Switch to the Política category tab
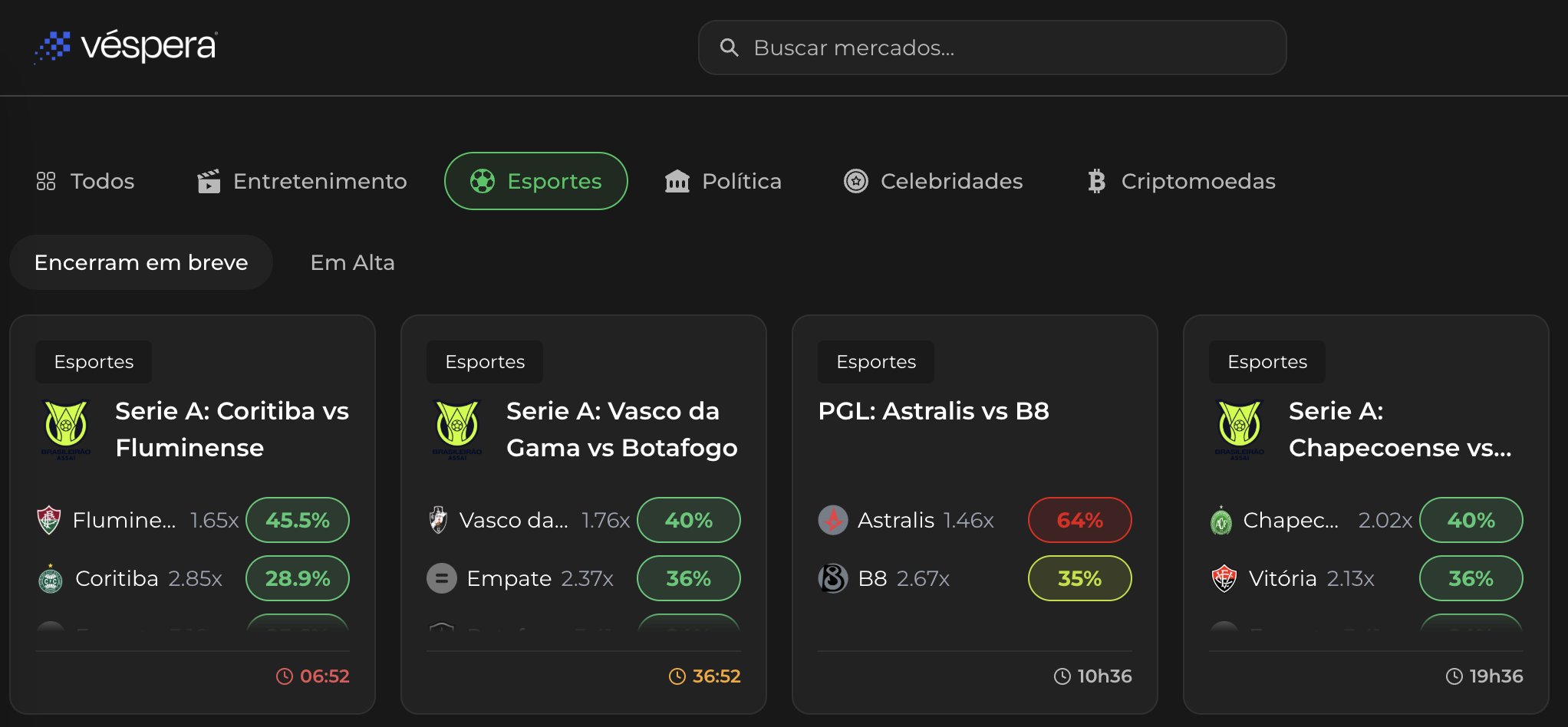1568x727 pixels. (723, 181)
